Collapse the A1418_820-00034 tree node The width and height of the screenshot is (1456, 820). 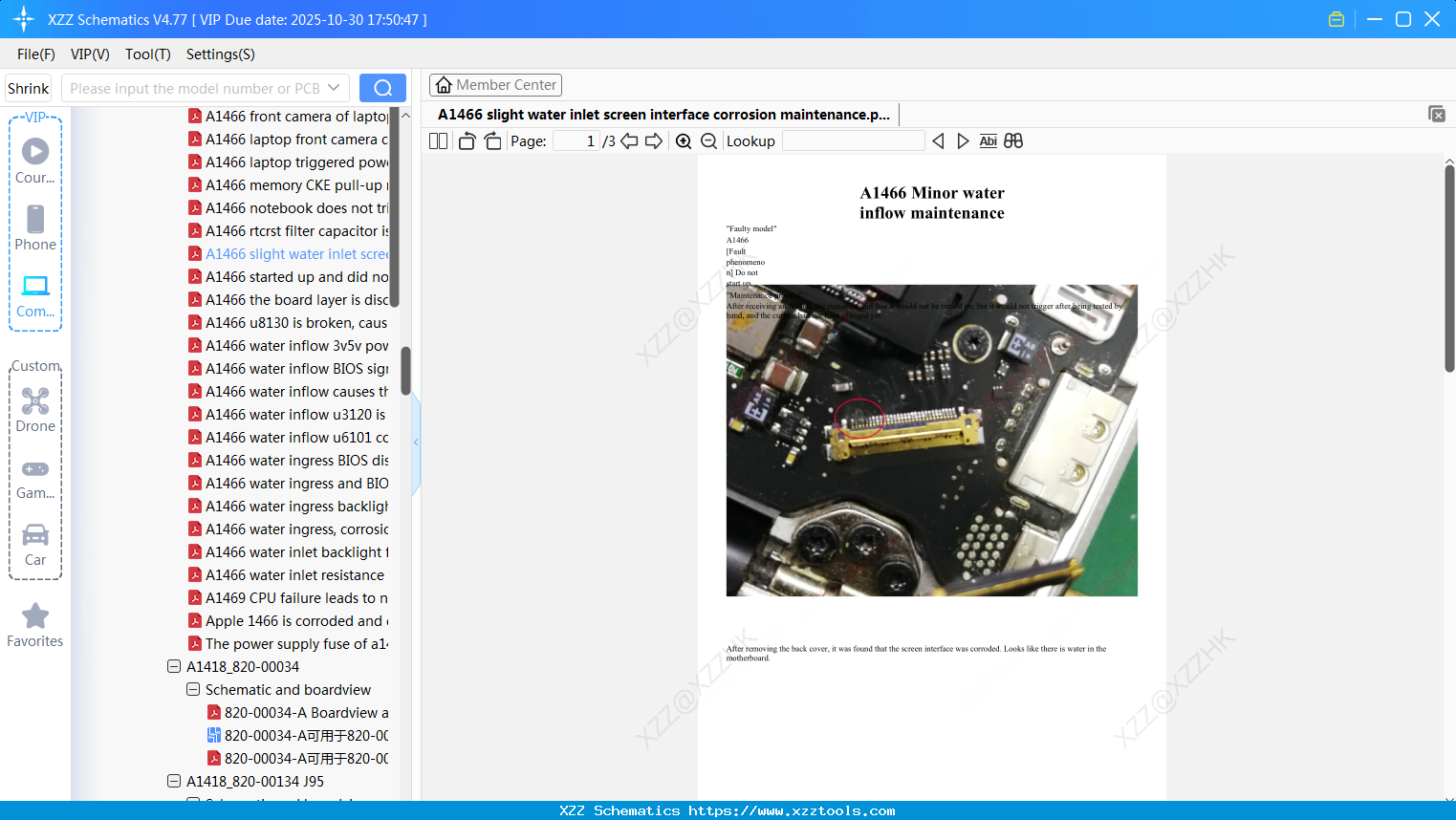click(x=174, y=666)
